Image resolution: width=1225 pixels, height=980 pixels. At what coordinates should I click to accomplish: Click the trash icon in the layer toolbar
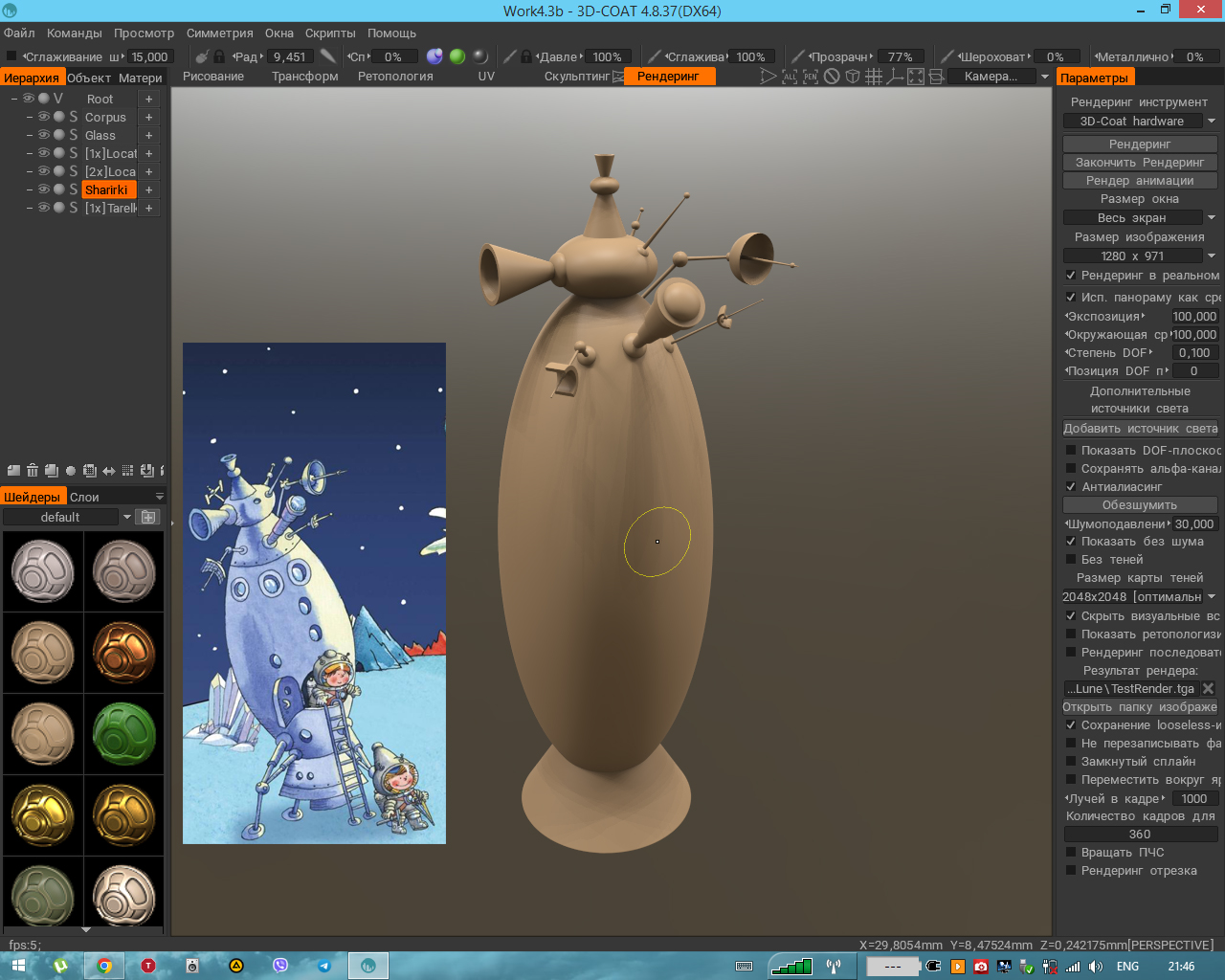33,471
